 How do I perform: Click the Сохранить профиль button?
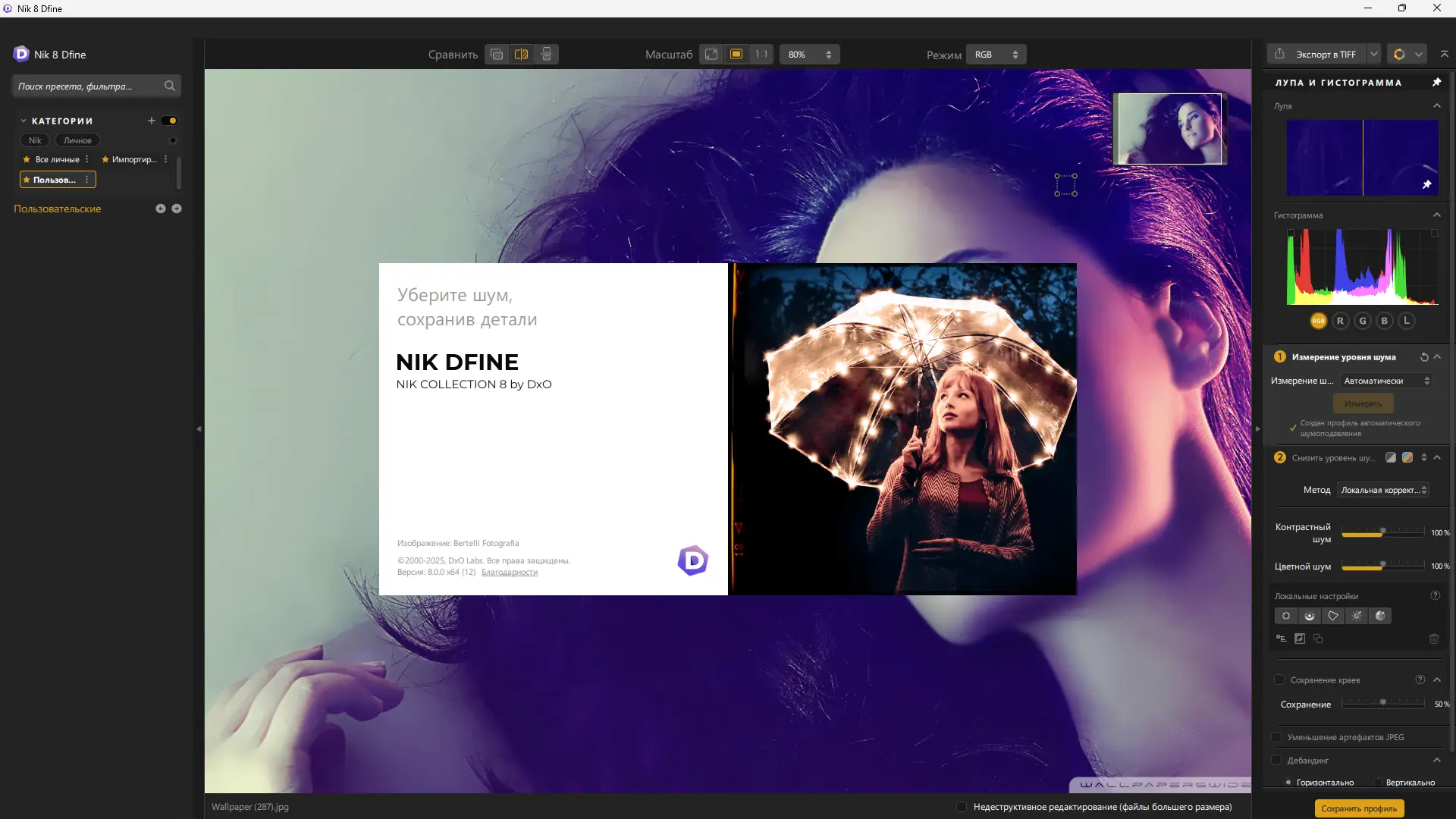(x=1359, y=808)
